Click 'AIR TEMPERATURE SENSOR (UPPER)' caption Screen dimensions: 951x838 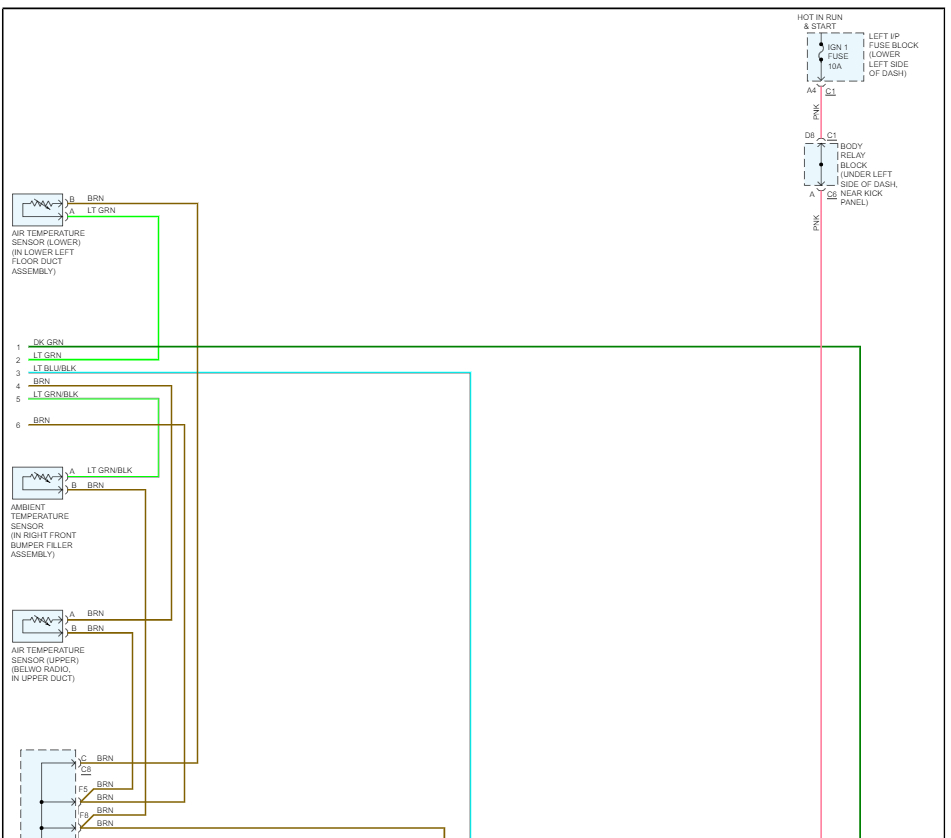[47, 664]
